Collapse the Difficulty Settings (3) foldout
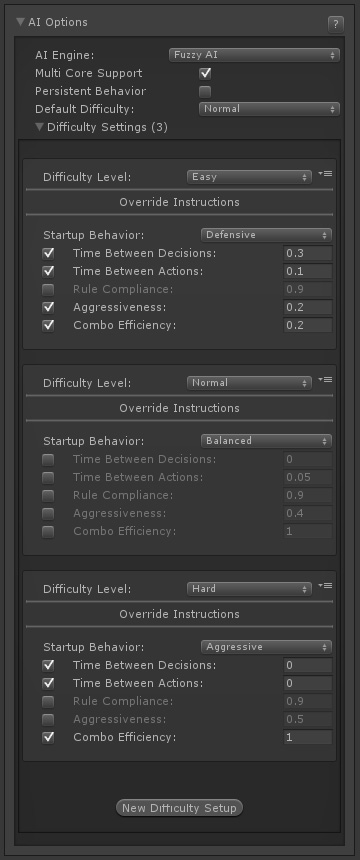Image resolution: width=360 pixels, height=860 pixels. [40, 127]
